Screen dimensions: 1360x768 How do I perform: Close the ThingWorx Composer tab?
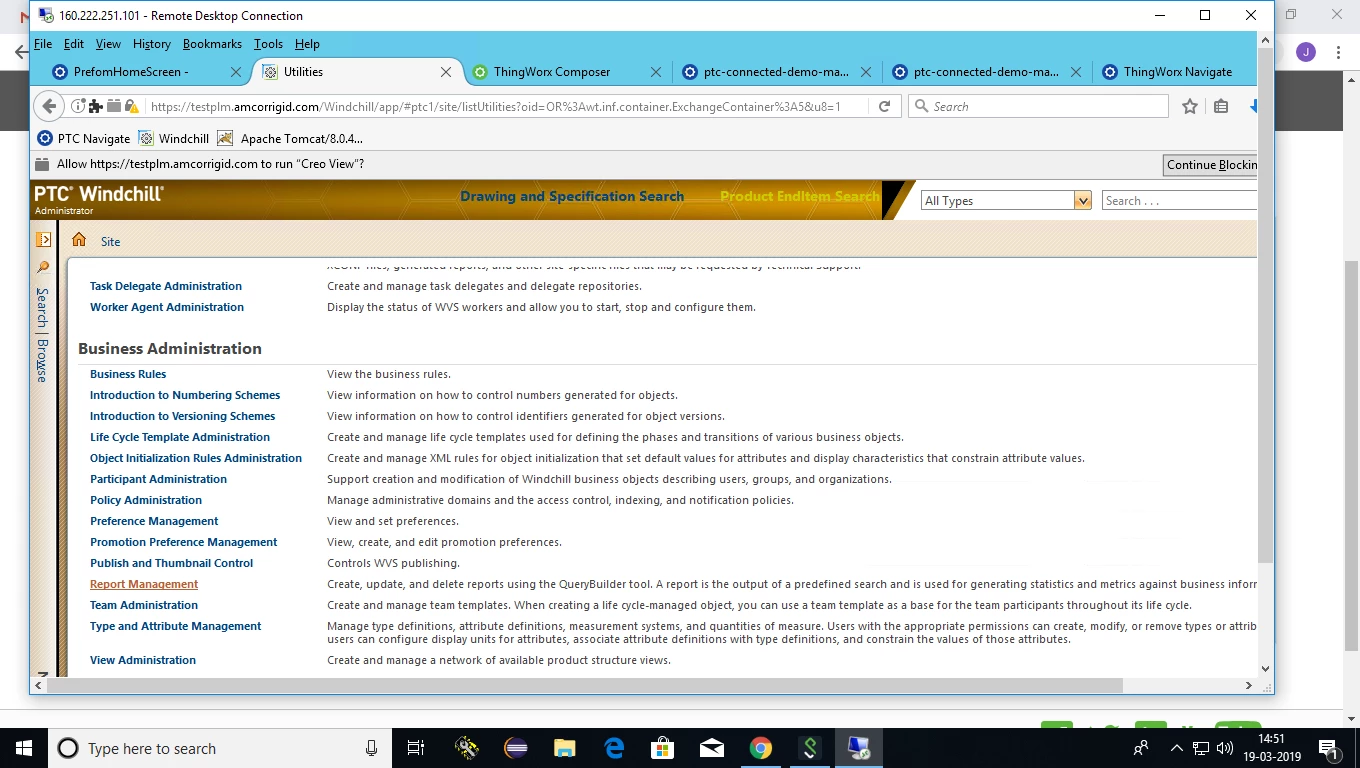coord(656,72)
